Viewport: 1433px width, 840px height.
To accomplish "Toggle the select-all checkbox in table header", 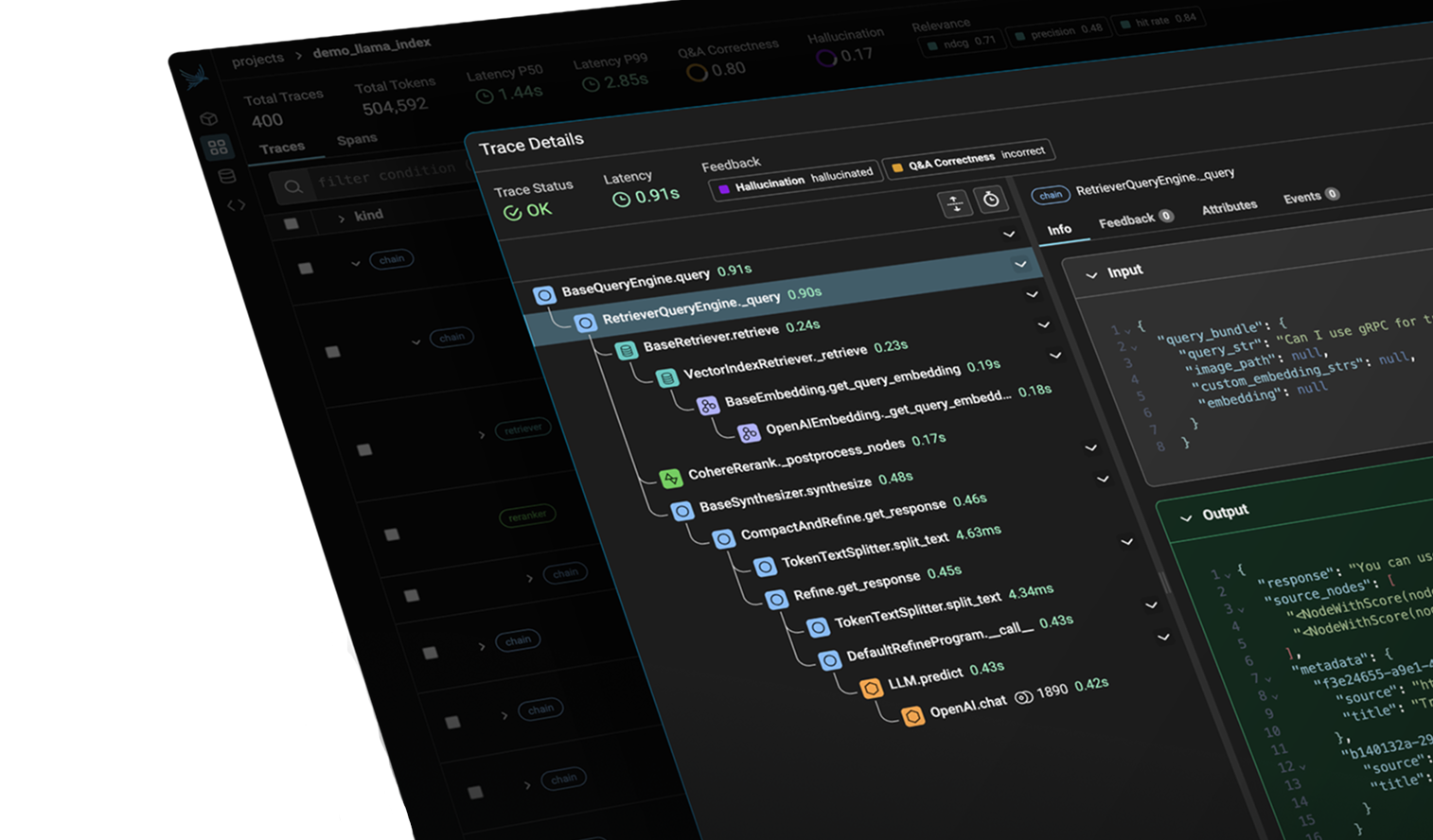I will coord(292,224).
